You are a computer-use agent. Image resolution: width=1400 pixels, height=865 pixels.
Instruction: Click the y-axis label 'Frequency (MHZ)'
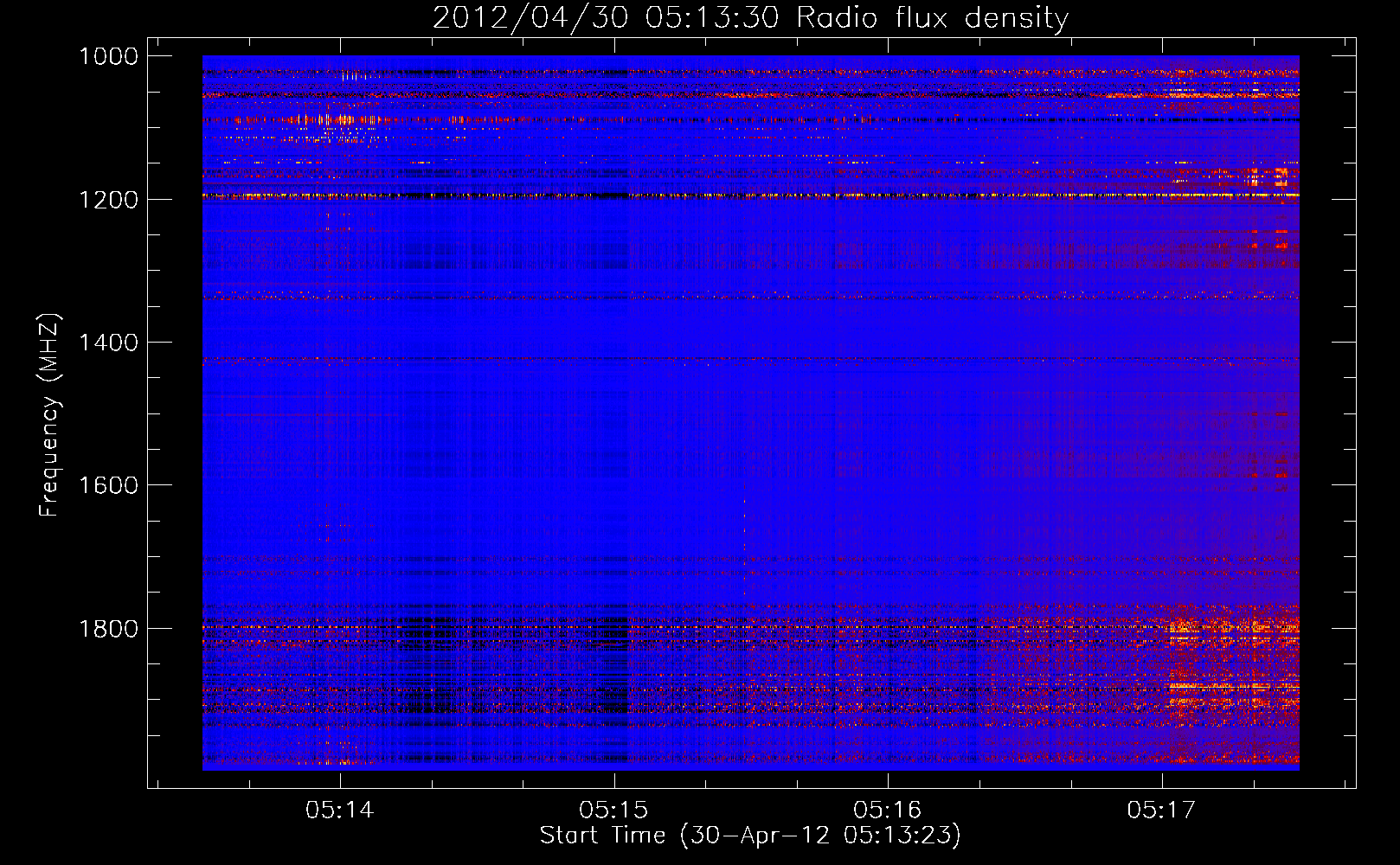pyautogui.click(x=50, y=415)
